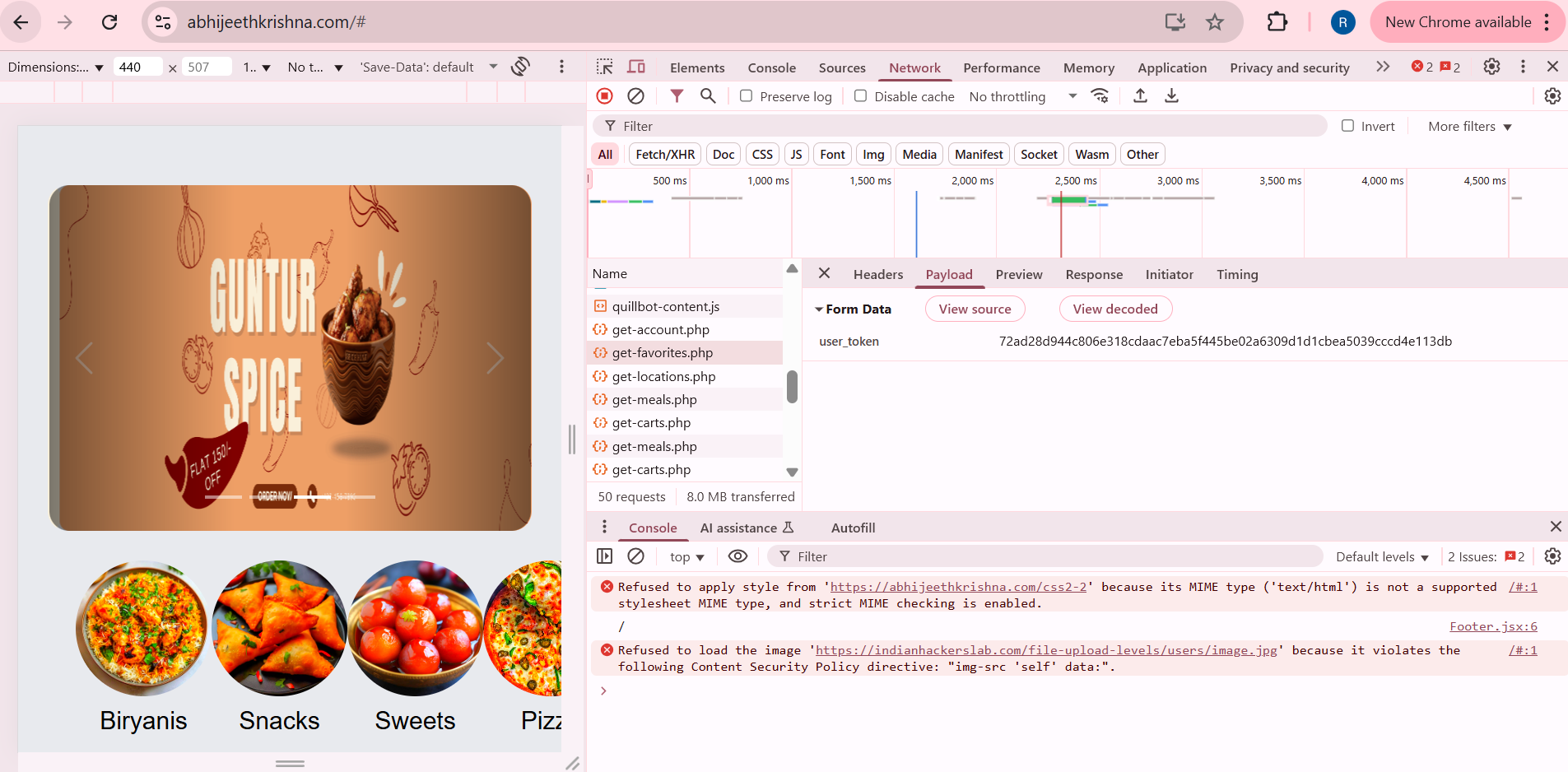Check the Disable cache option

[x=861, y=96]
